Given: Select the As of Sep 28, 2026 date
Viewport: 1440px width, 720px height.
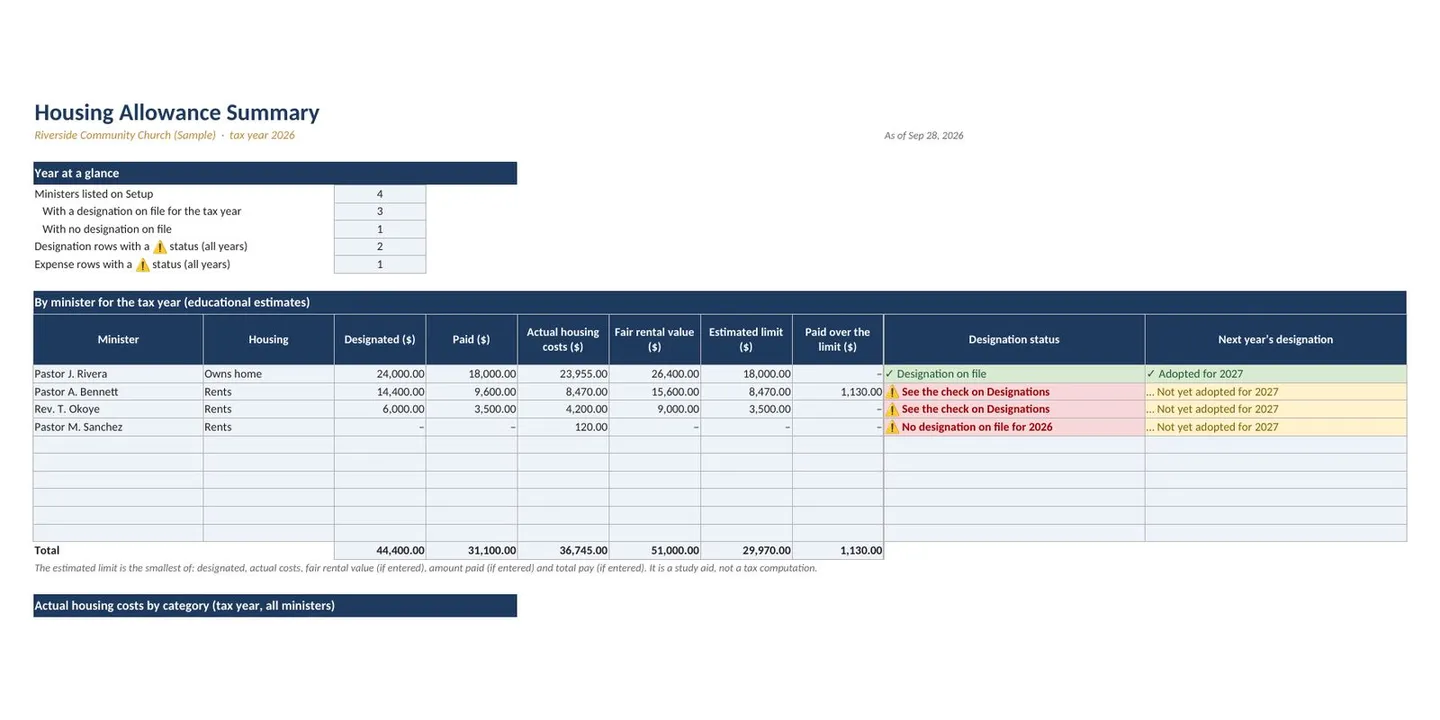Looking at the screenshot, I should click(924, 136).
